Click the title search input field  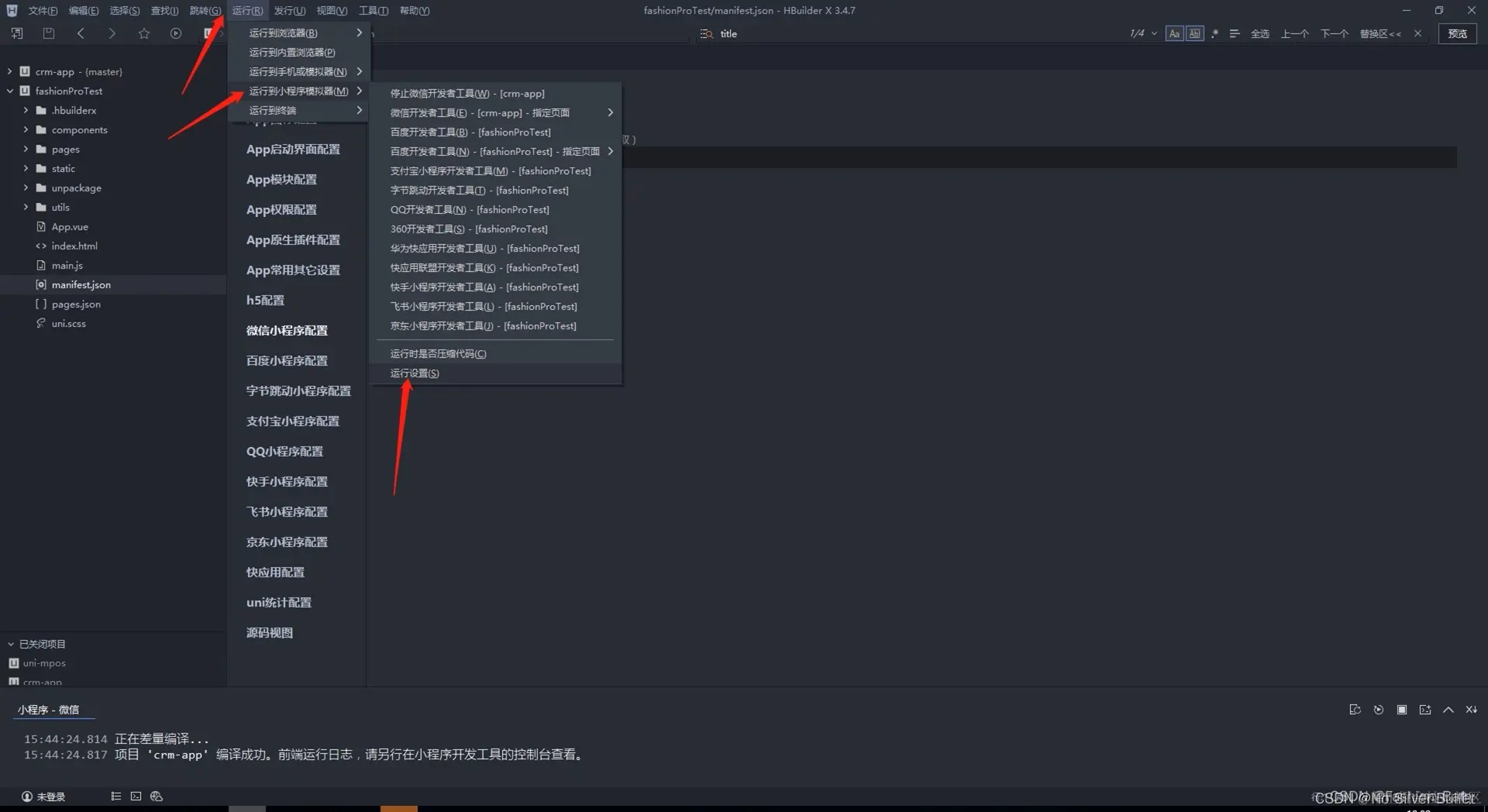[x=918, y=33]
